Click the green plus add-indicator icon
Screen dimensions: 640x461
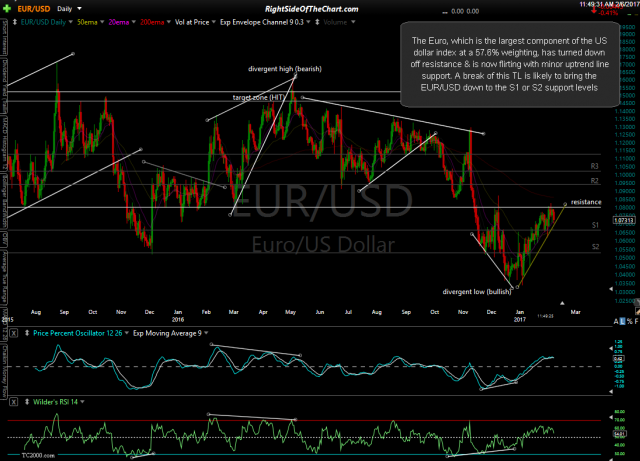(7, 8)
